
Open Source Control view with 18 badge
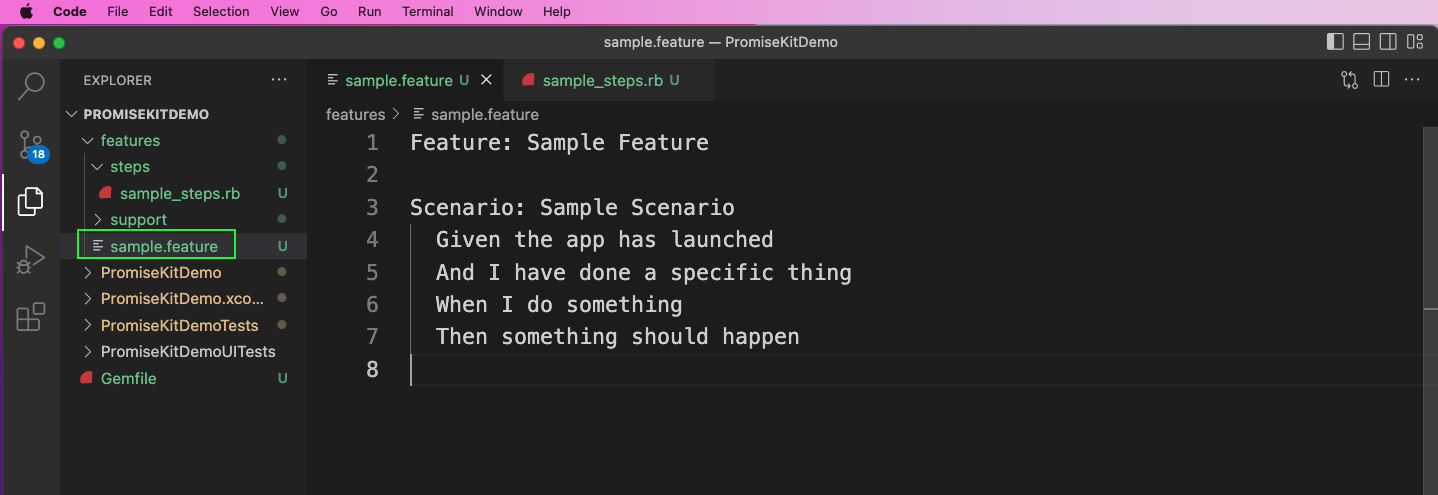31,146
